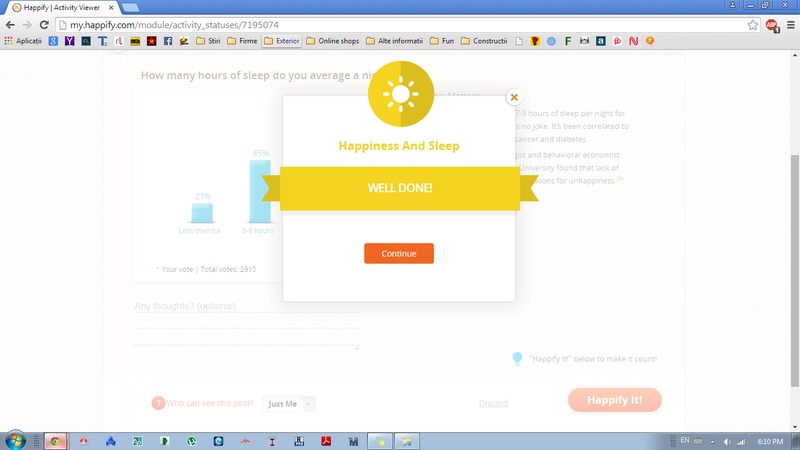
Task: Click the 6:10 PM clock
Action: (x=770, y=441)
